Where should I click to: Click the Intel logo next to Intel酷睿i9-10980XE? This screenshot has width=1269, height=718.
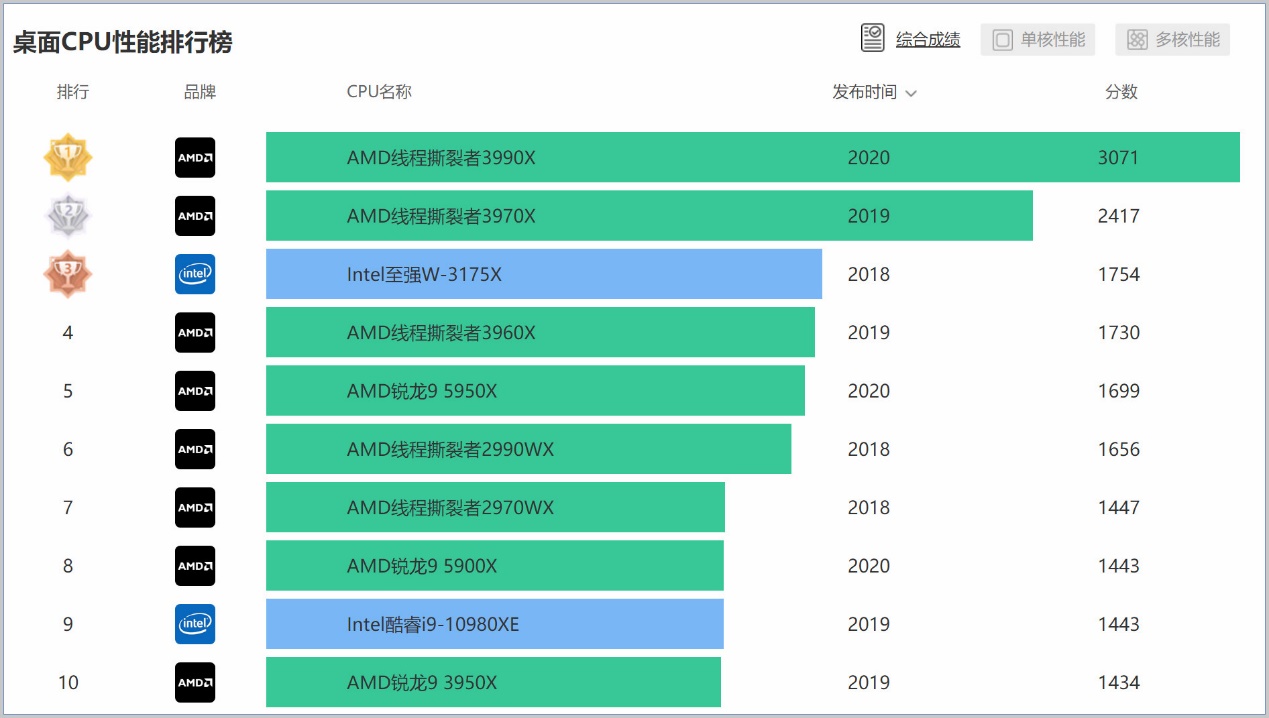194,623
